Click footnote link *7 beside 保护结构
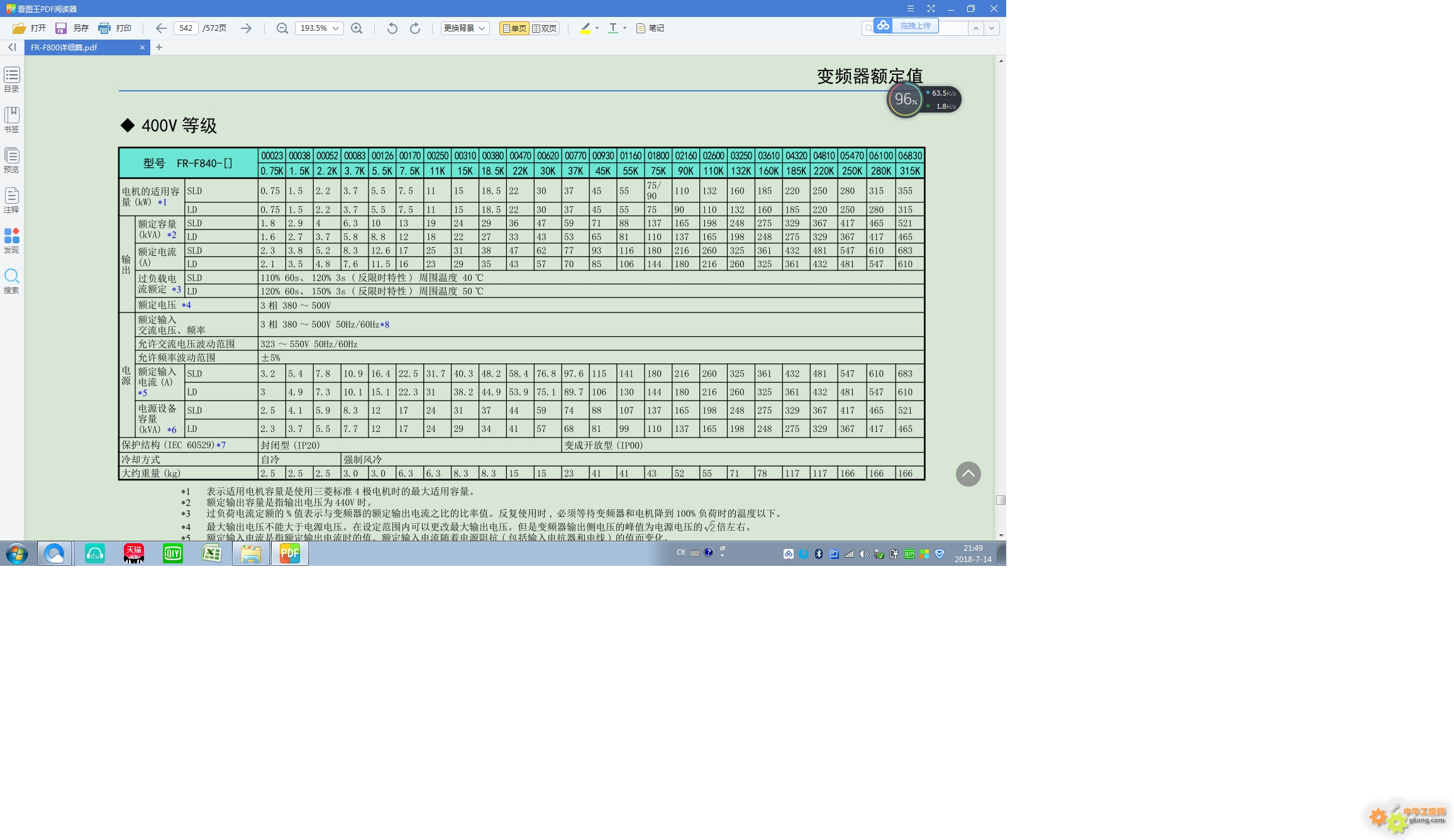 click(x=221, y=445)
